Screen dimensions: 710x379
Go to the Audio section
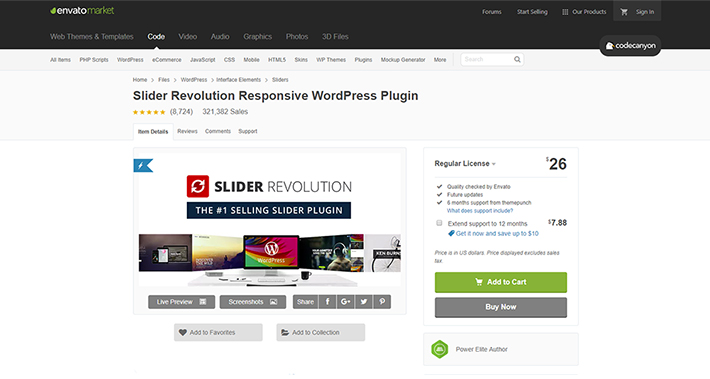(220, 37)
